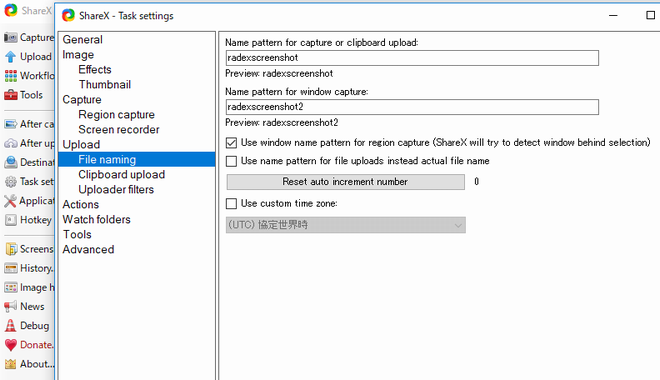
Task: Uncheck window name pattern for region capture
Action: coord(232,143)
